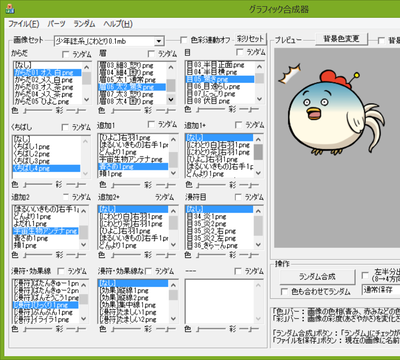Click the scroll down arrow in 目 list
This screenshot has width=400, height=360.
[259, 99]
